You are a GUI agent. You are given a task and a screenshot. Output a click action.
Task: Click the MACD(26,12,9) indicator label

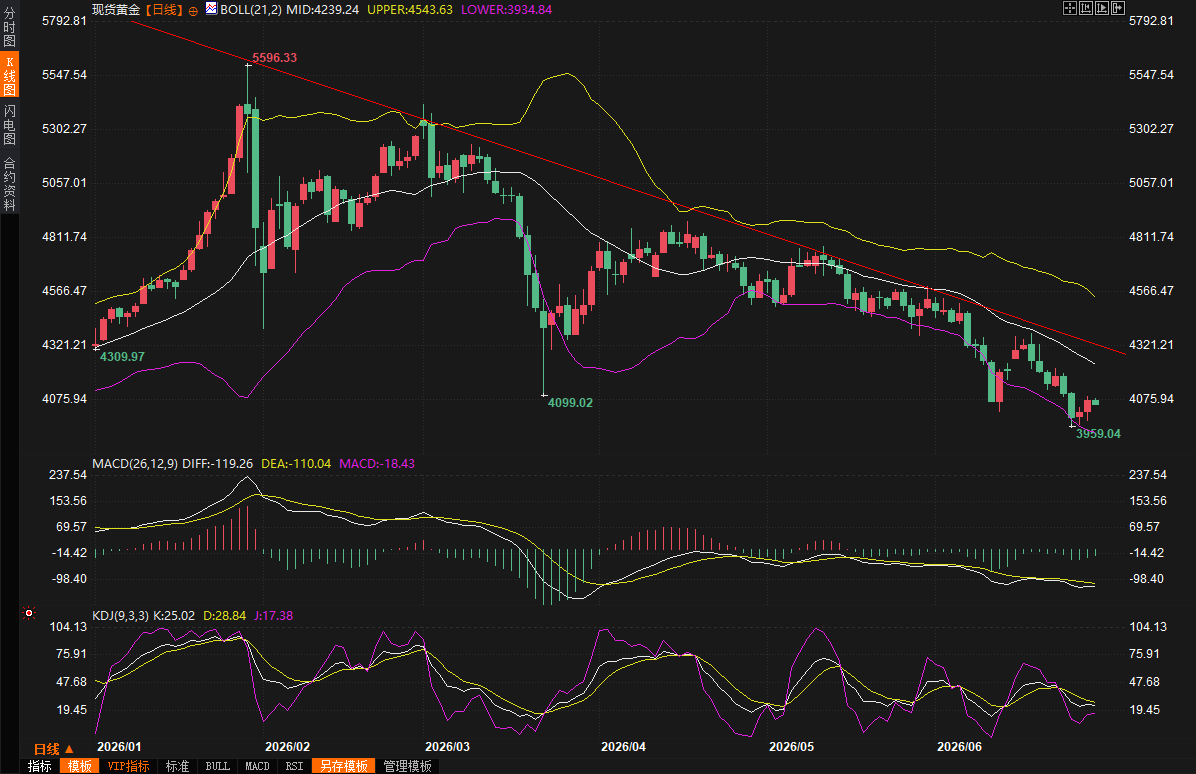pos(135,463)
